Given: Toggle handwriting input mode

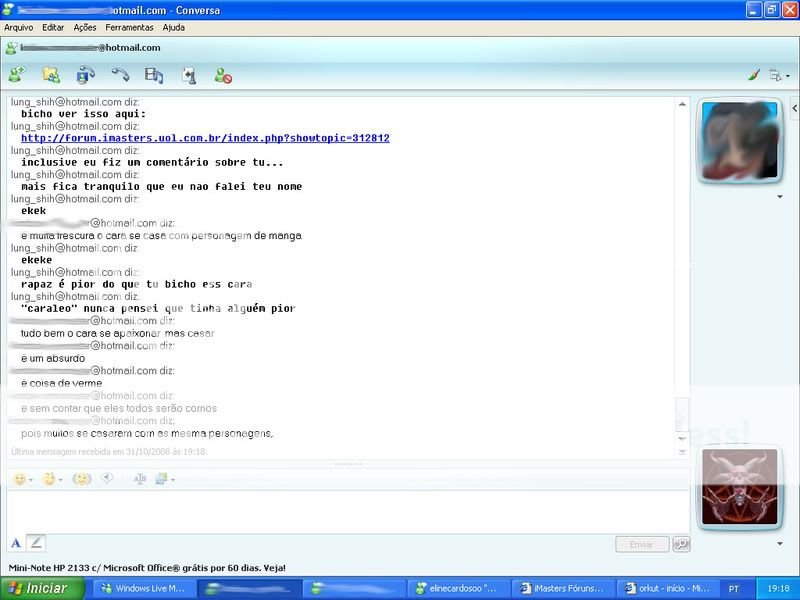Looking at the screenshot, I should pos(37,543).
